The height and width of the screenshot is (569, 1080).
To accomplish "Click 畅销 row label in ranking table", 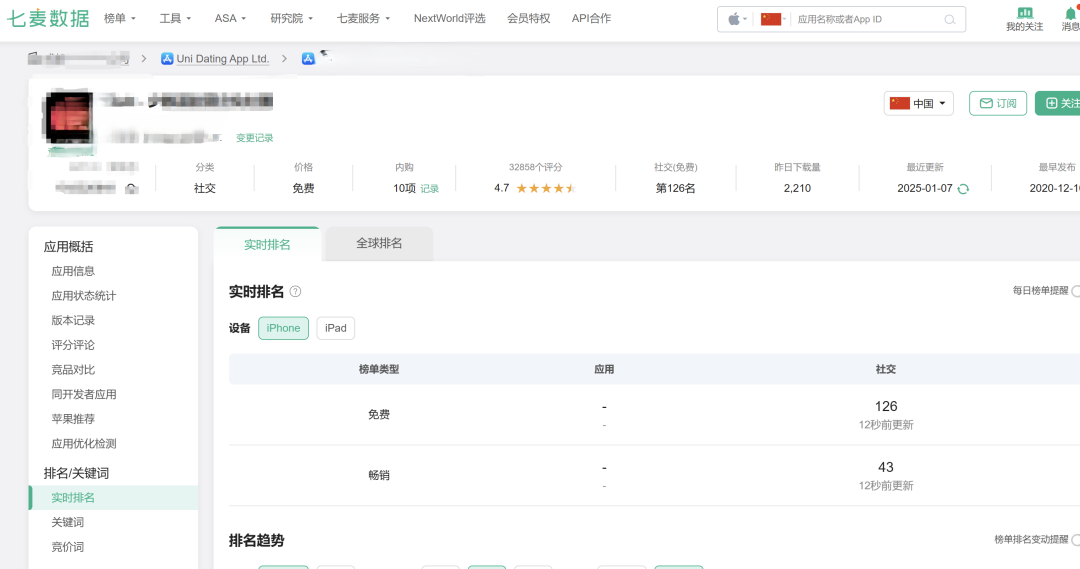I will [x=379, y=475].
